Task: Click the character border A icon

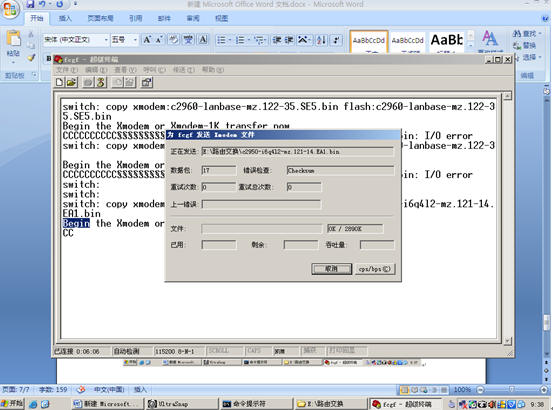Action: (x=203, y=40)
